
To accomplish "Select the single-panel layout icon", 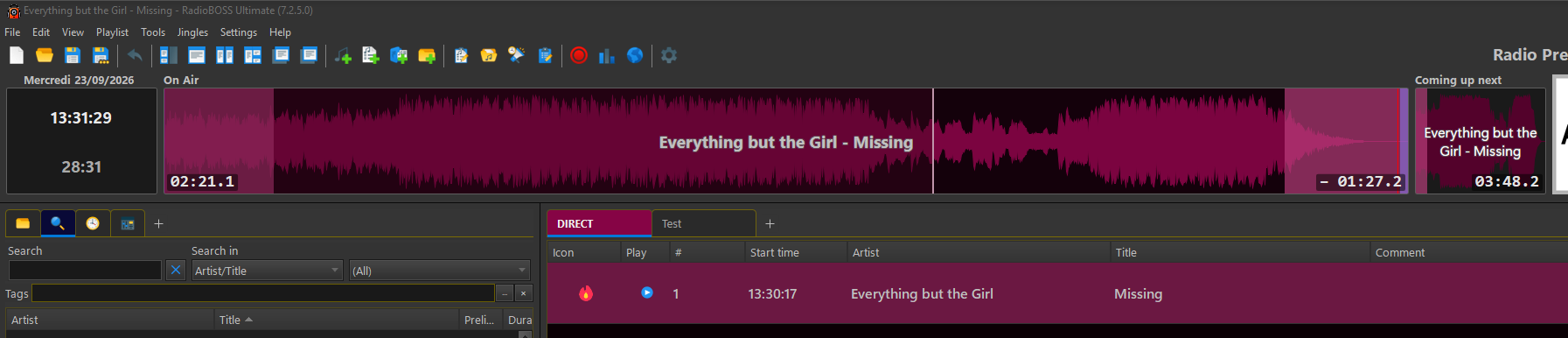I will pos(197,55).
